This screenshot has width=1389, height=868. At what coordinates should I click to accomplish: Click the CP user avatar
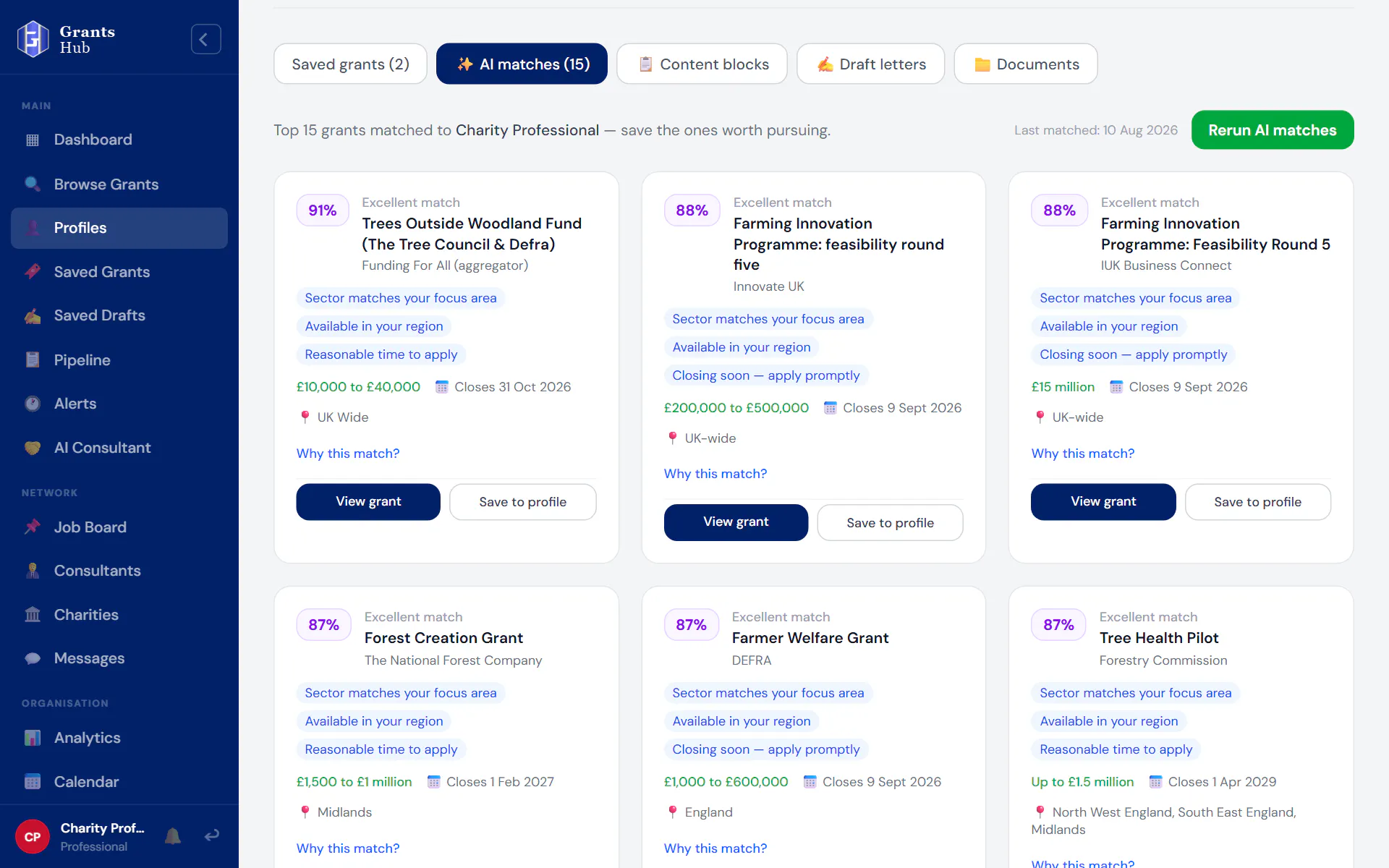(x=33, y=837)
